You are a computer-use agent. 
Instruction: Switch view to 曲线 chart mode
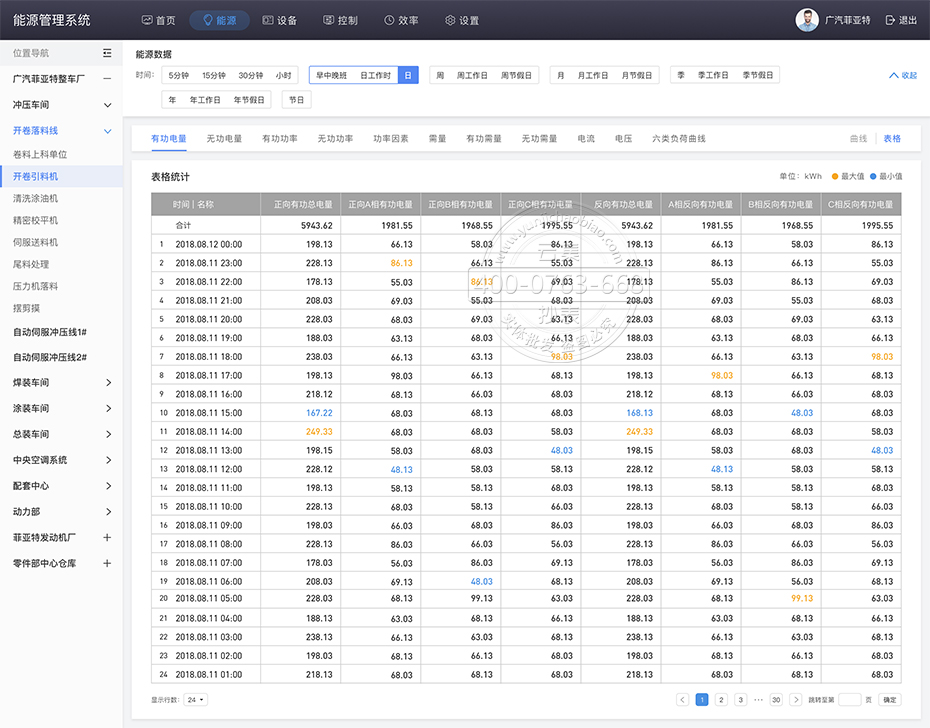[x=858, y=139]
